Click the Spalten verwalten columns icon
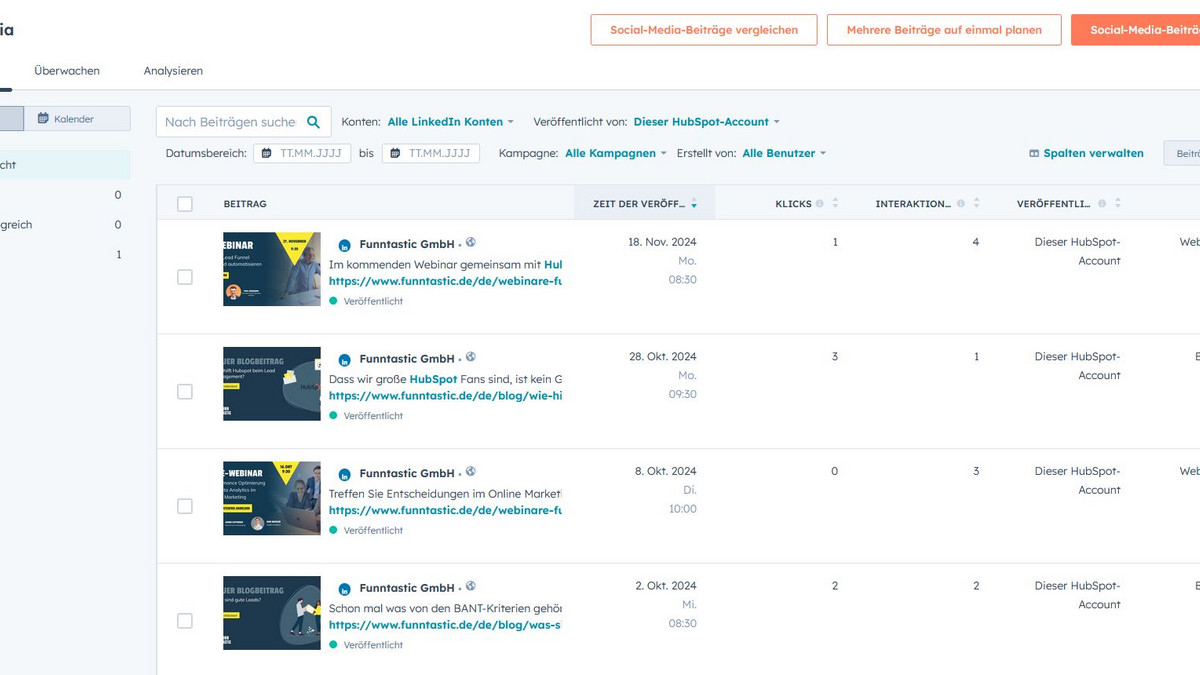The height and width of the screenshot is (675, 1200). 1034,154
